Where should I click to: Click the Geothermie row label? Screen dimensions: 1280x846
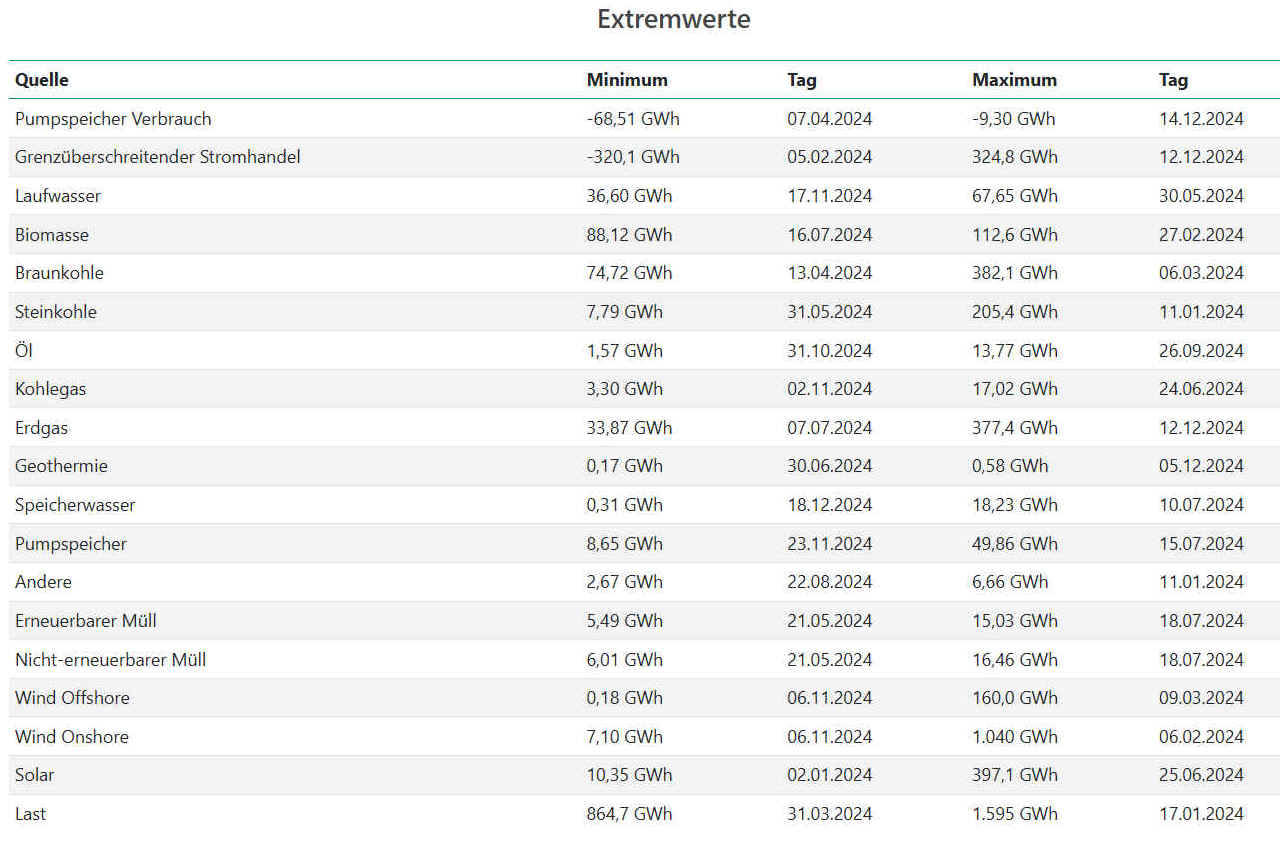[61, 466]
